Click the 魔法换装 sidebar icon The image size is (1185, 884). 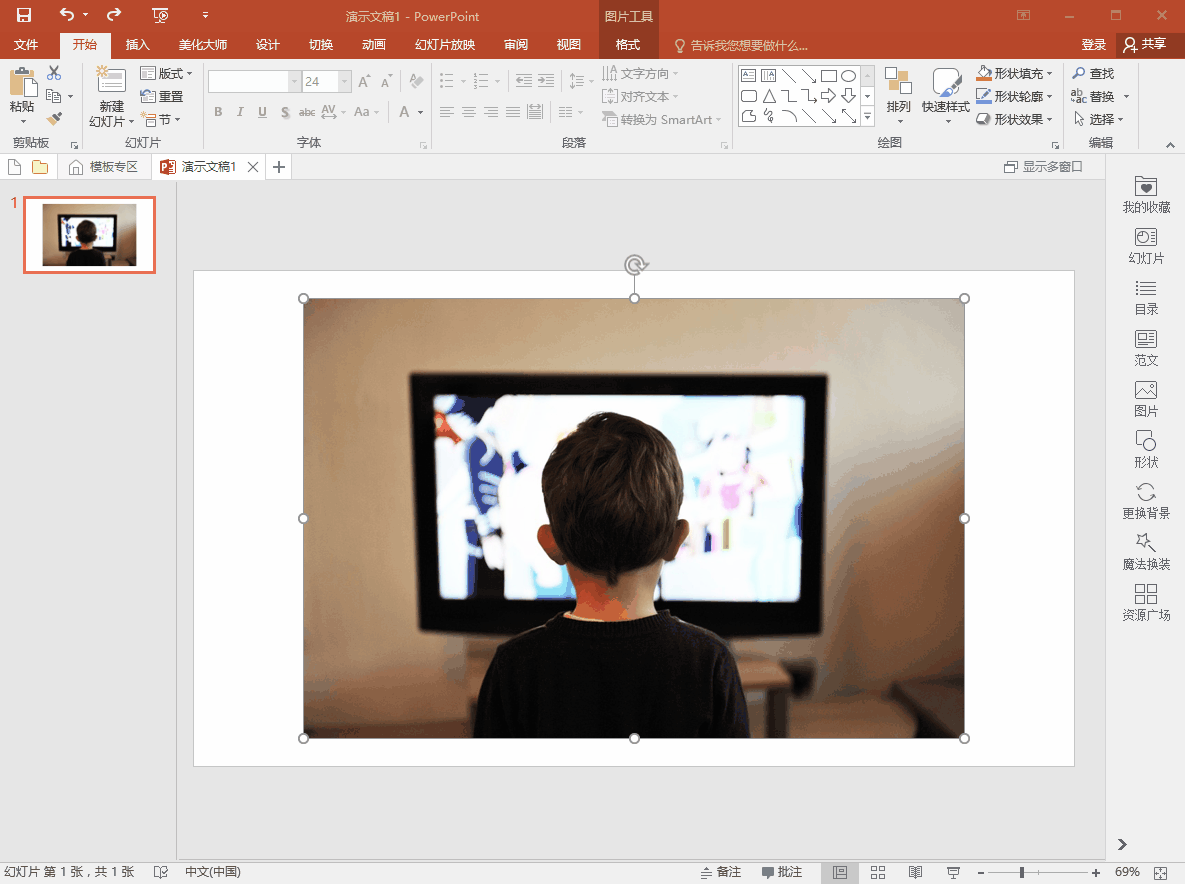pos(1146,552)
